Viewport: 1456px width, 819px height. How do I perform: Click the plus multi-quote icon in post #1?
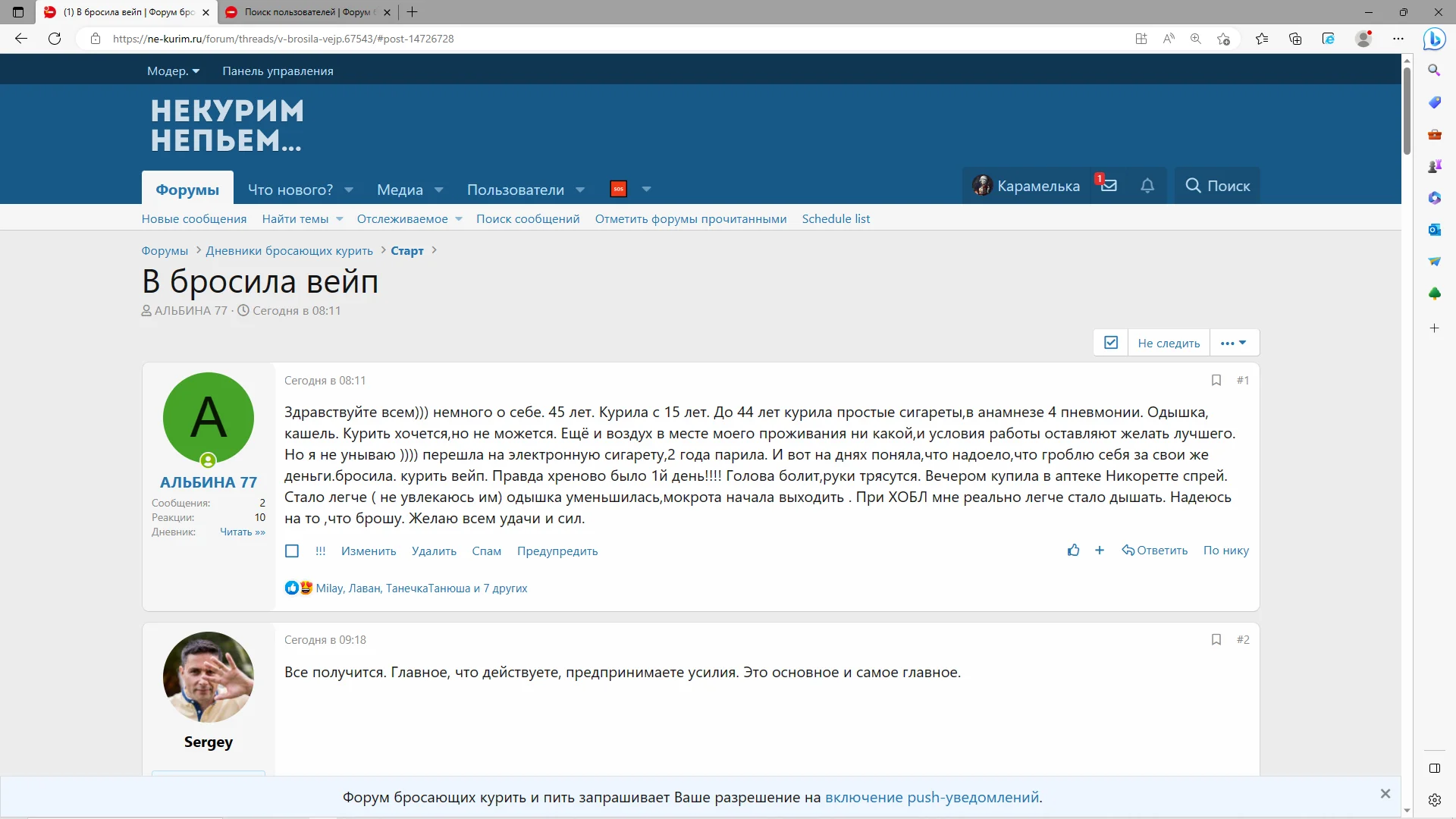point(1100,551)
